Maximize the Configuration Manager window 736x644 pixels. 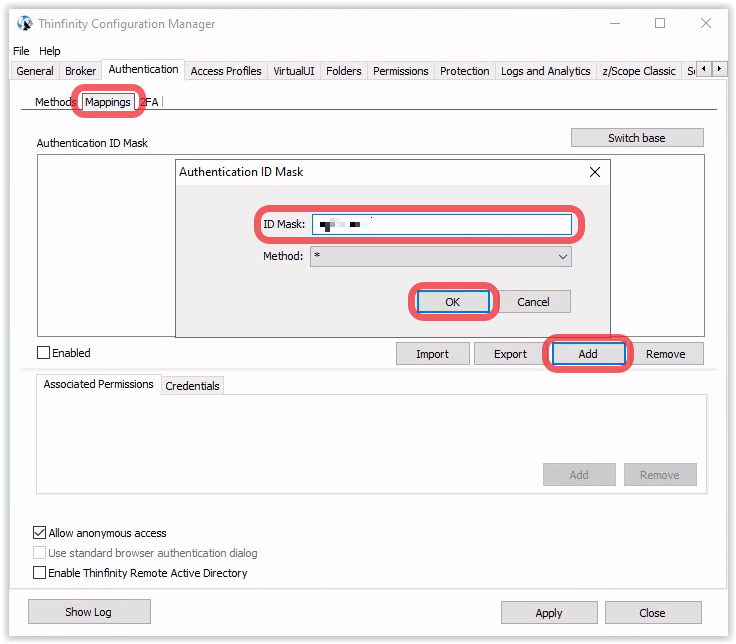[660, 23]
